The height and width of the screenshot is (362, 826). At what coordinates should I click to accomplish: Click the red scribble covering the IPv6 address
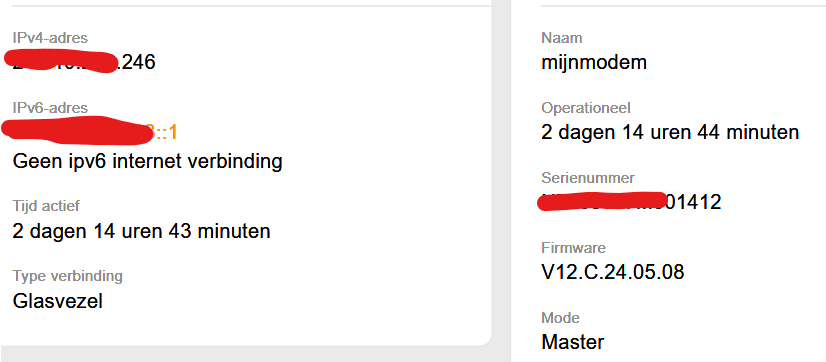[x=78, y=132]
